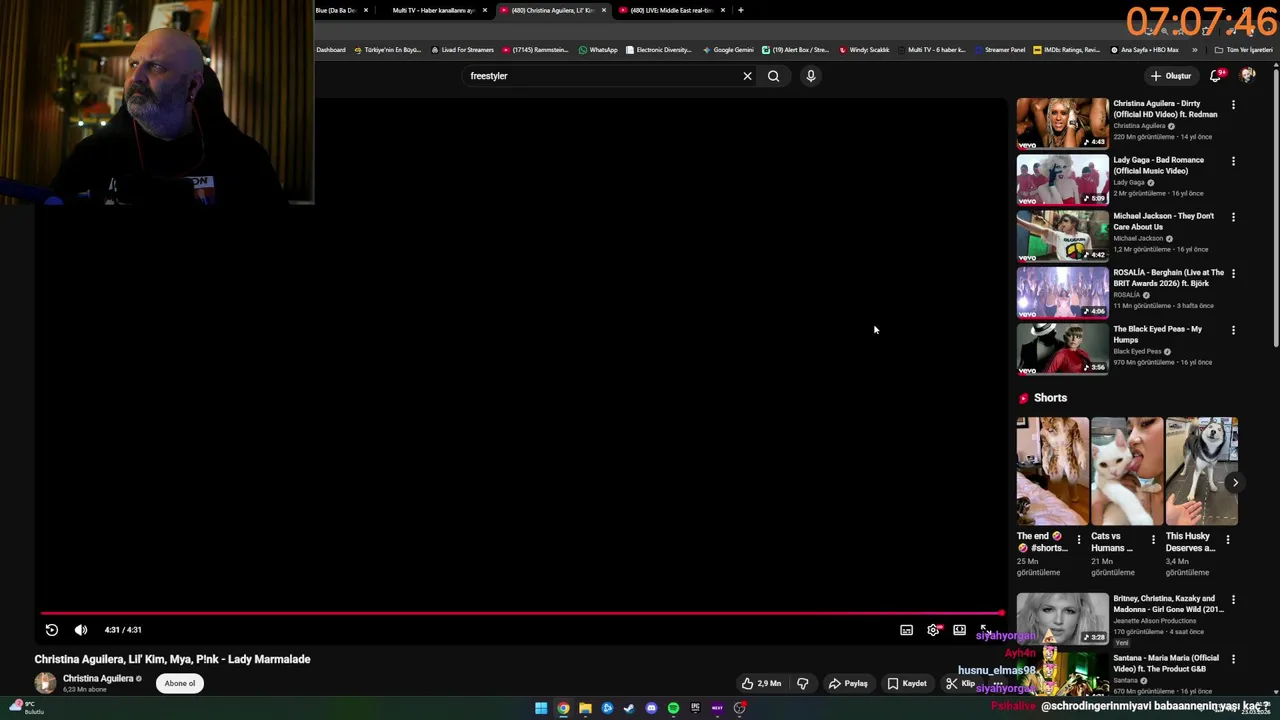Screen dimensions: 1280x720
Task: Click the end-of-video scrubber dot
Action: click(1000, 613)
